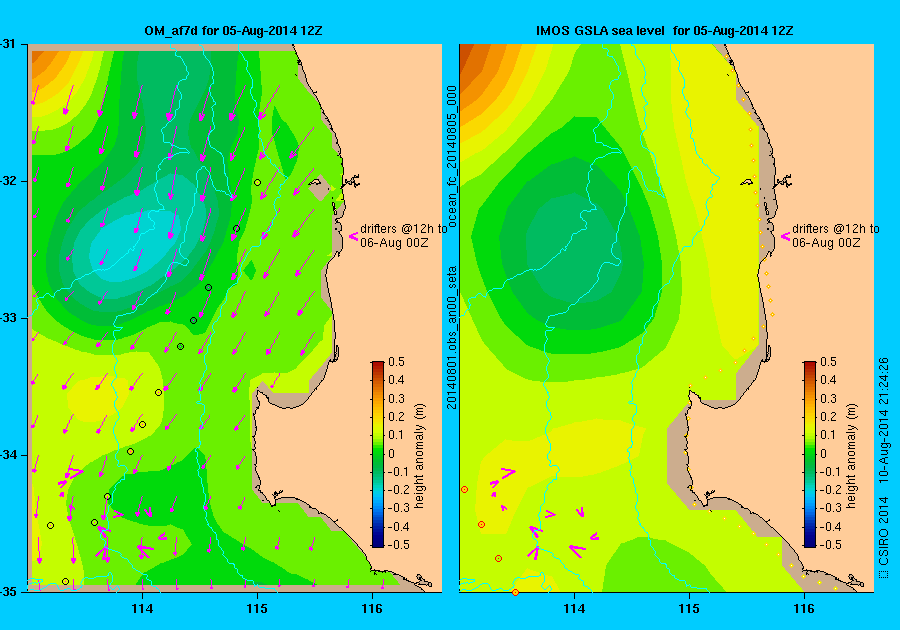
Task: Click longitude label 114 under left map
Action: coord(142,609)
